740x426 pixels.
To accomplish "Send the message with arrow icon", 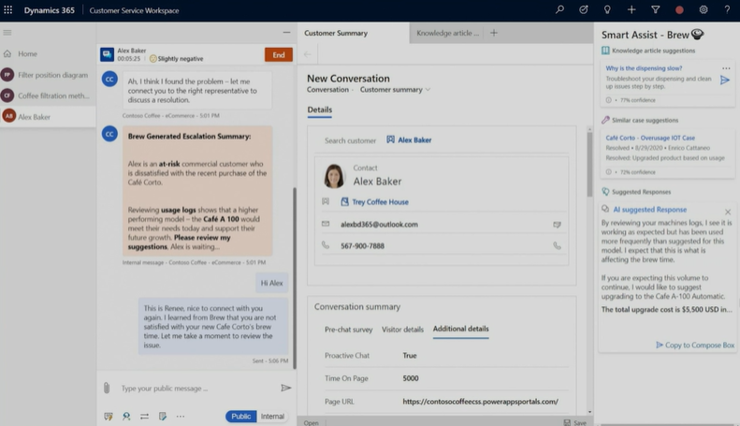I will (286, 388).
